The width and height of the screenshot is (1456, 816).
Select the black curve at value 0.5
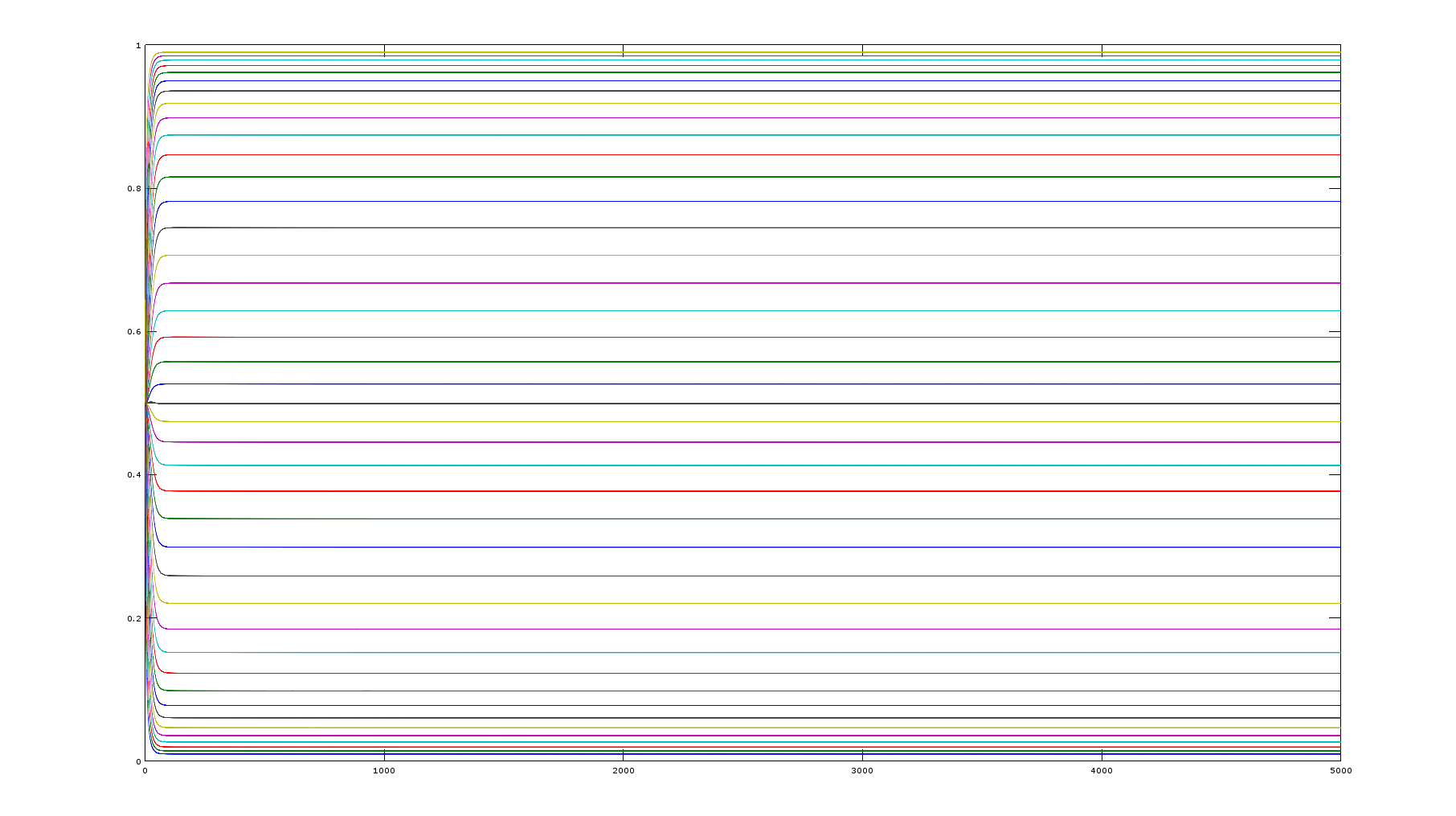click(723, 404)
